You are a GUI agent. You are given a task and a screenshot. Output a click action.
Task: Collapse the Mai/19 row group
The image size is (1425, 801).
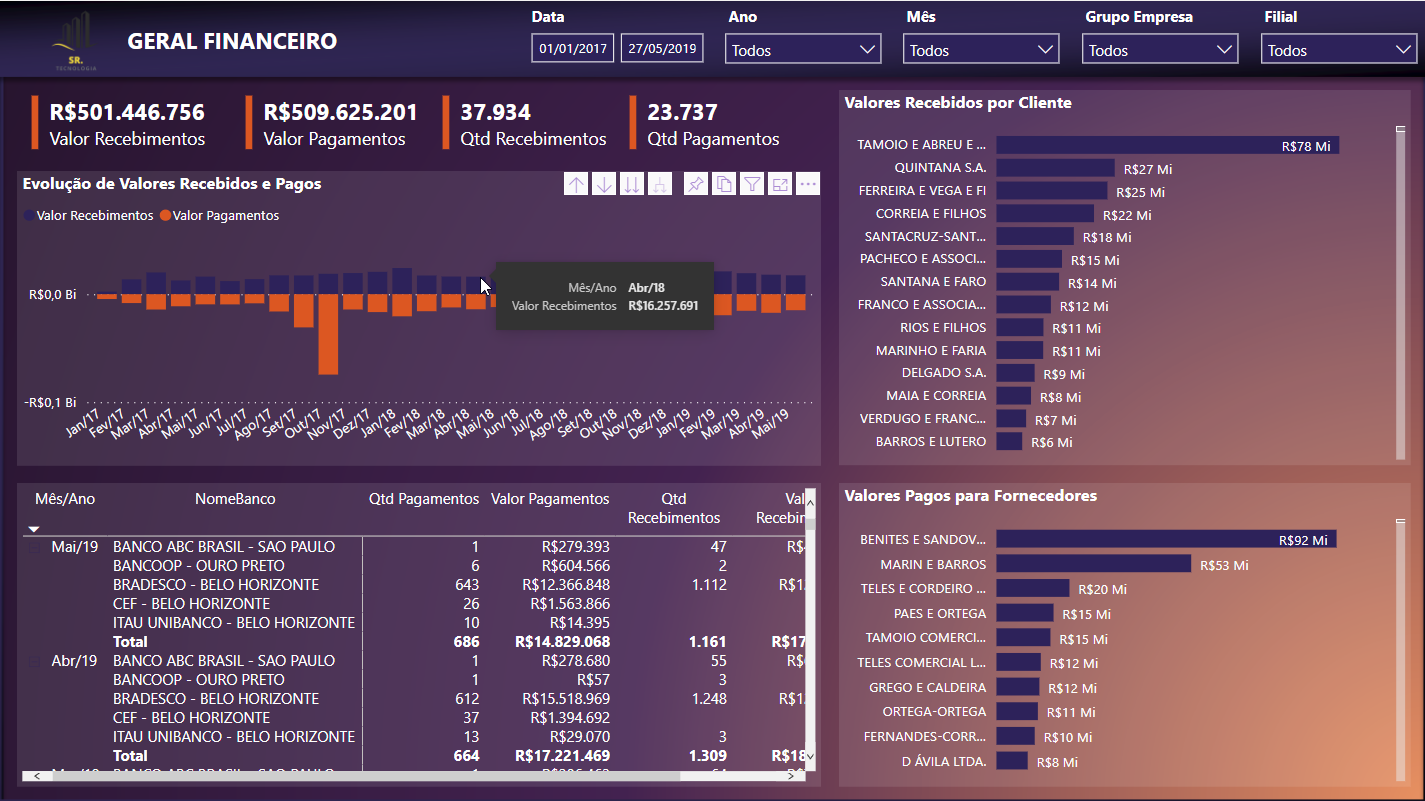36,547
